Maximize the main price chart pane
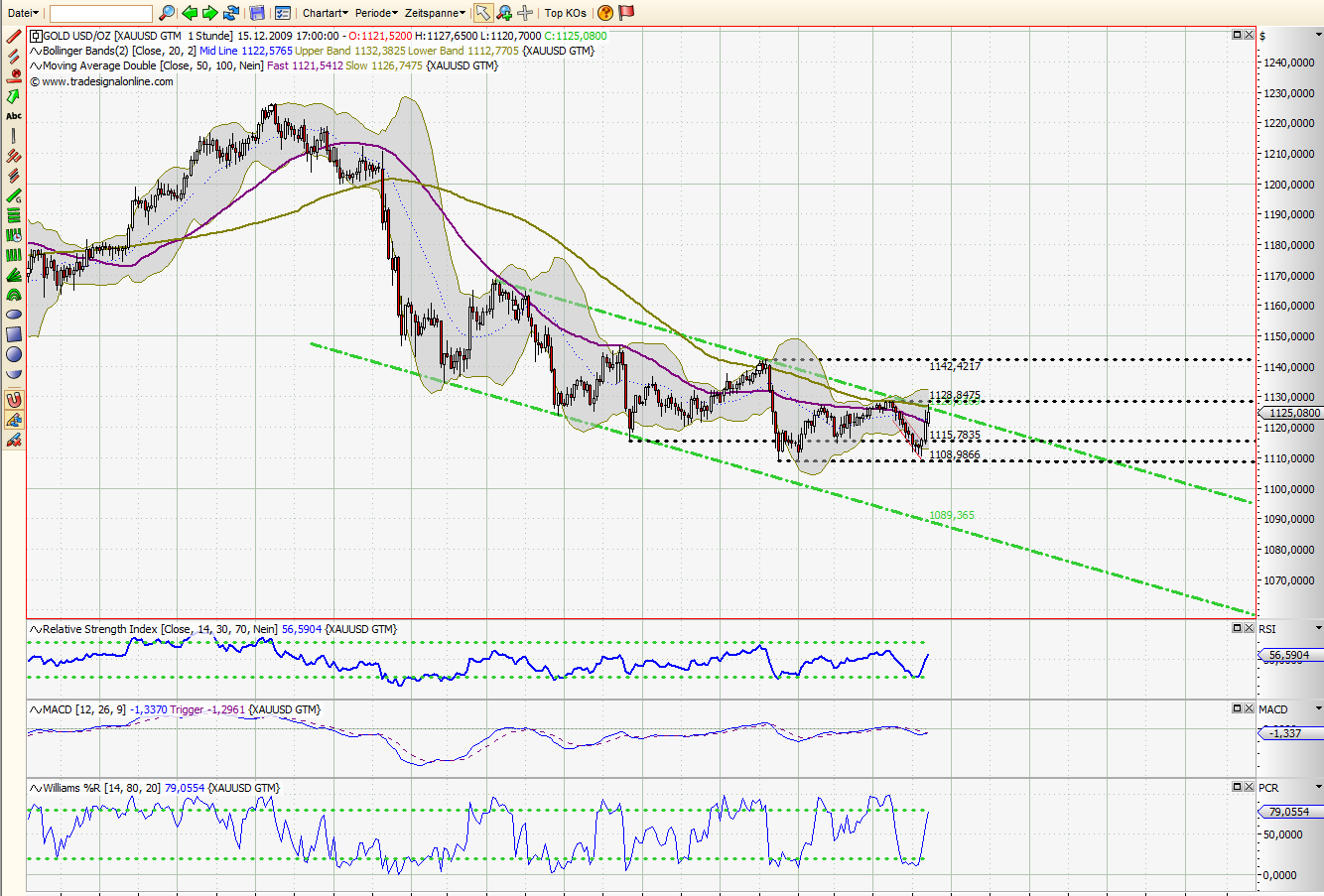Screen dimensions: 1324x896 [1237, 35]
